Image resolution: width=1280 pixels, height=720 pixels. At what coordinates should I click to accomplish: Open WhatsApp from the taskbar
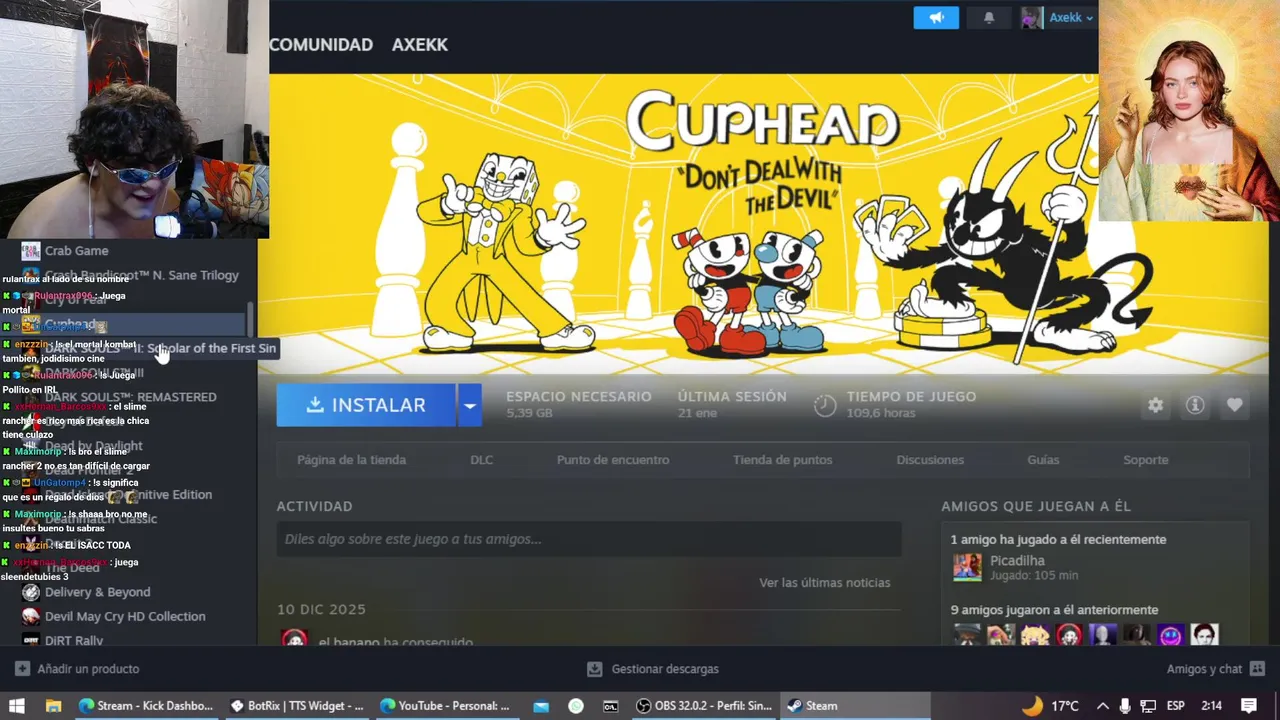576,706
